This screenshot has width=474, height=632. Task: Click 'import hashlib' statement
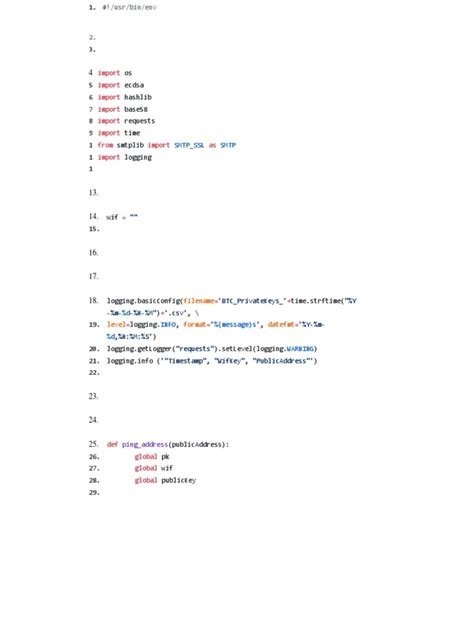(125, 97)
